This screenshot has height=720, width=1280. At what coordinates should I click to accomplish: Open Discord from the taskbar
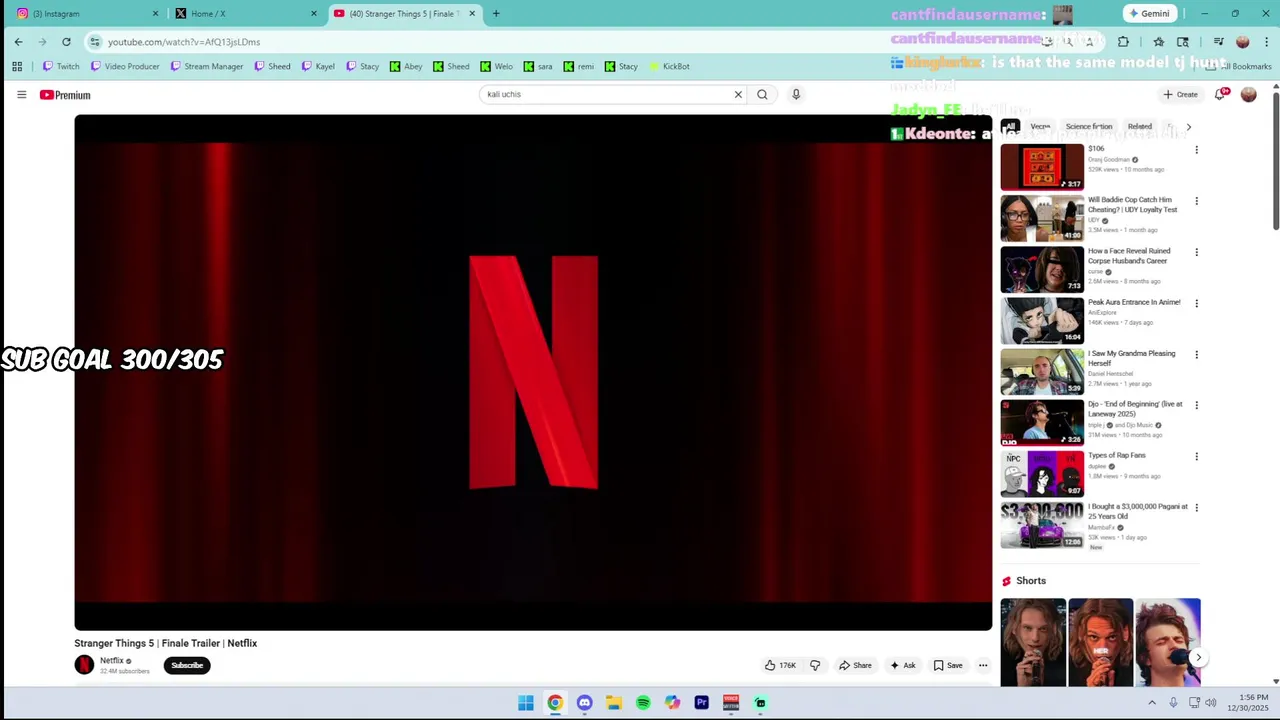click(x=584, y=703)
